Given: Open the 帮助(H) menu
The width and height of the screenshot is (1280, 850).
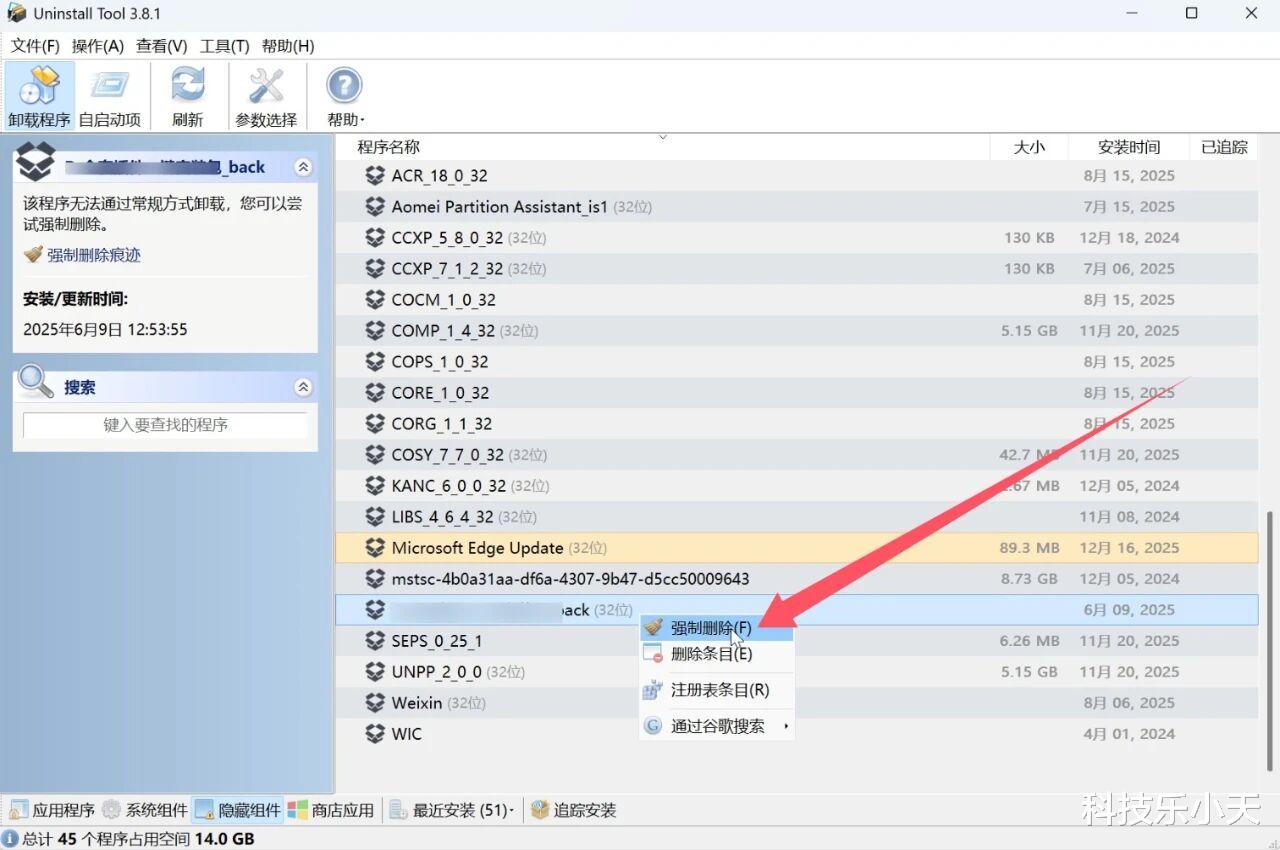Looking at the screenshot, I should click(x=288, y=46).
